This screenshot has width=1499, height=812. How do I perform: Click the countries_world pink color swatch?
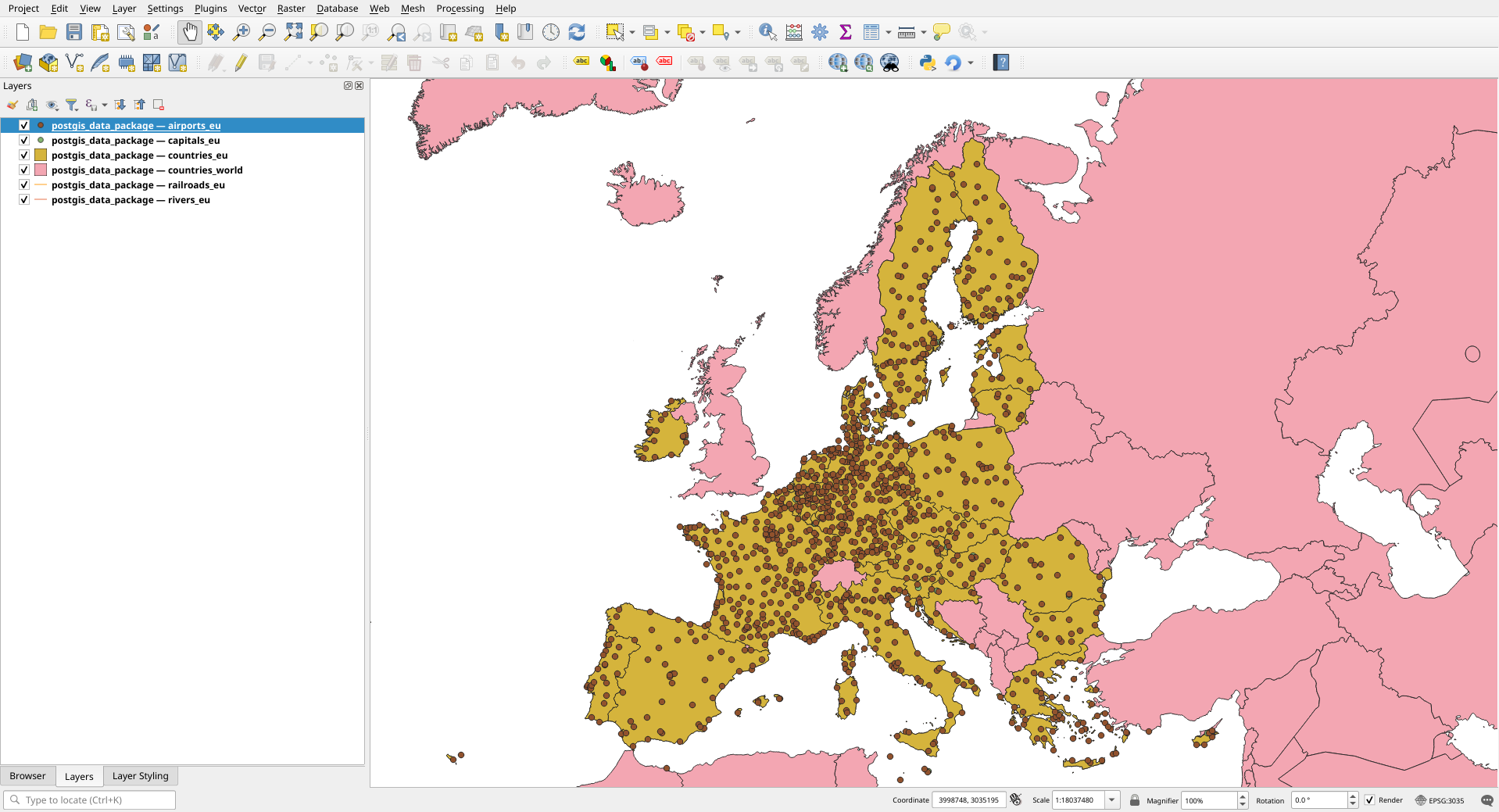pos(41,170)
